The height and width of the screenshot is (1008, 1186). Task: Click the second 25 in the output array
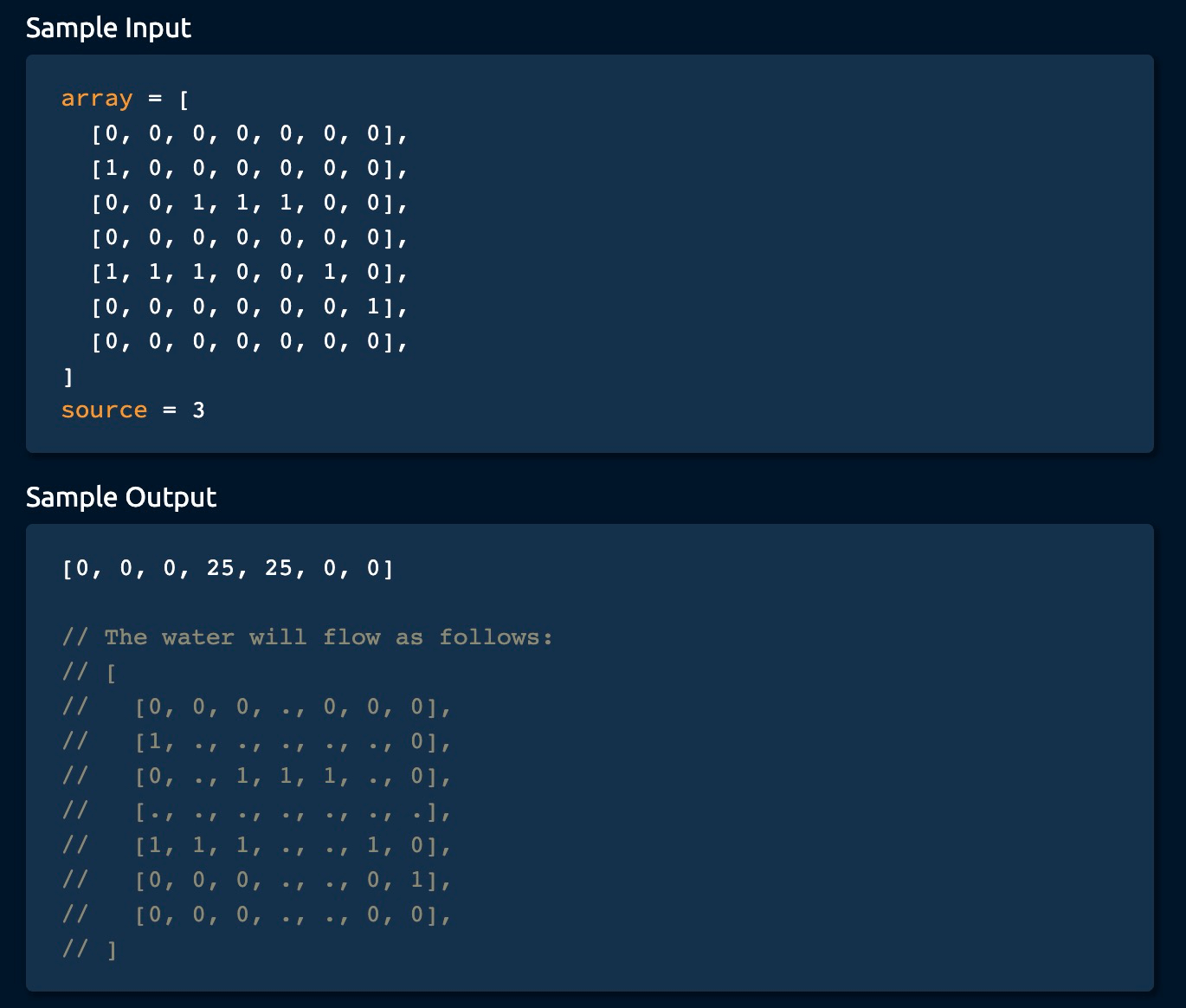point(279,568)
